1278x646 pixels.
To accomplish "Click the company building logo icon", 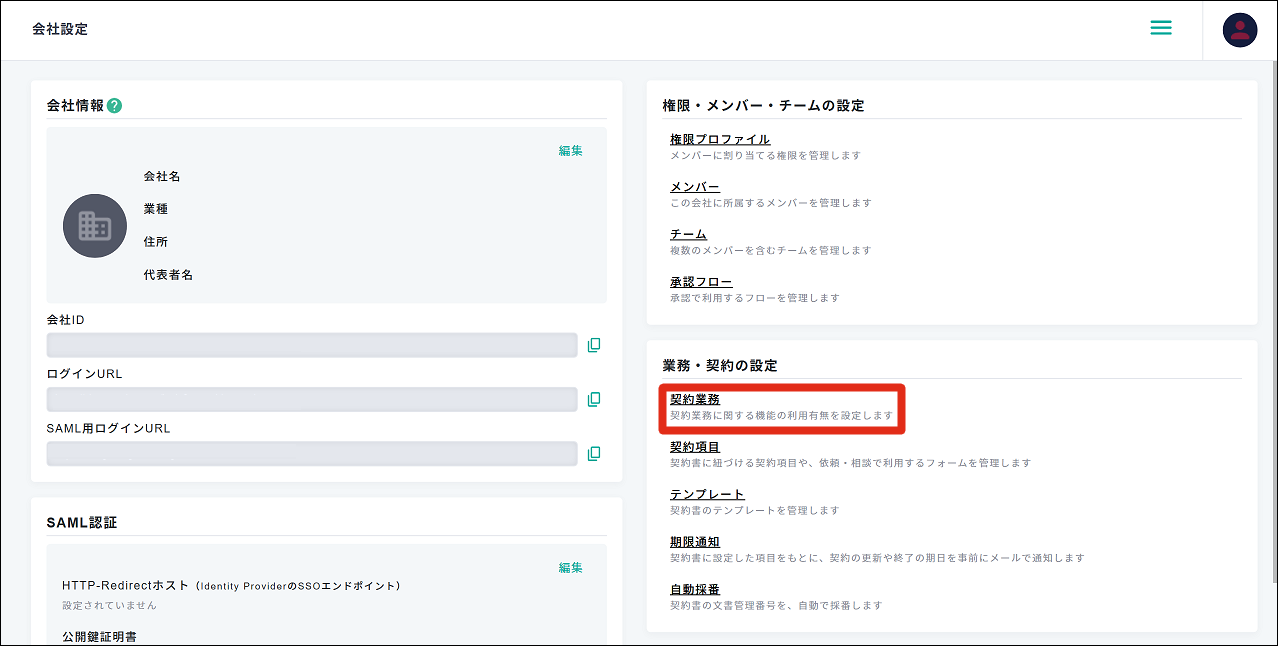I will (95, 226).
